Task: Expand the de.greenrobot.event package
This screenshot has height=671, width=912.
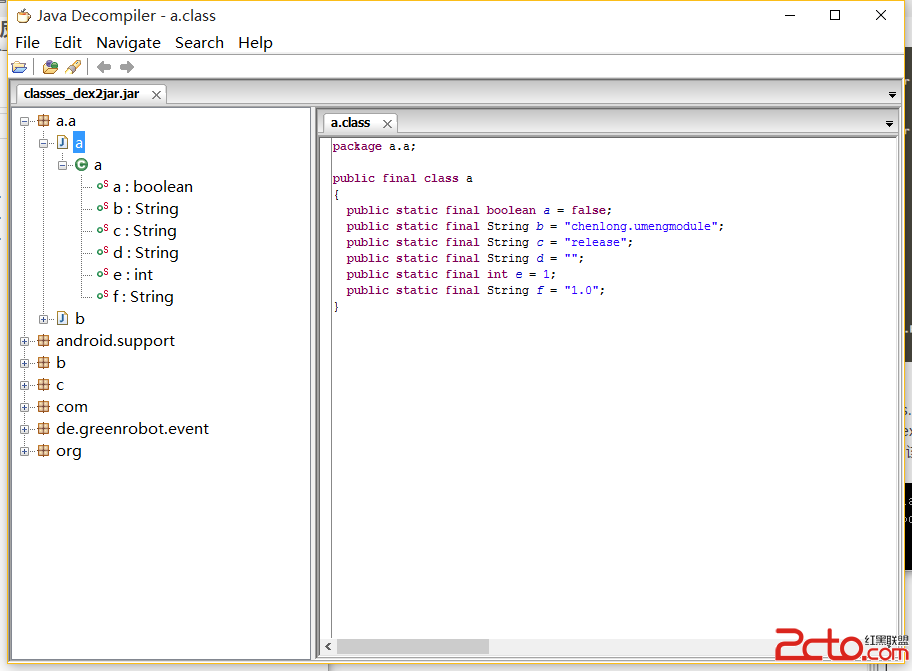Action: coord(25,429)
